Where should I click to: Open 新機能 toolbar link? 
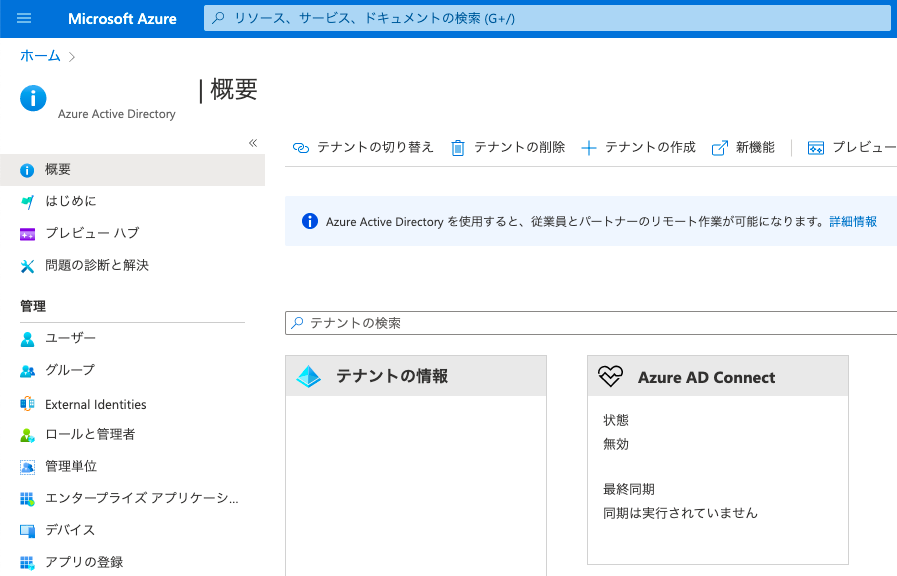tap(743, 148)
